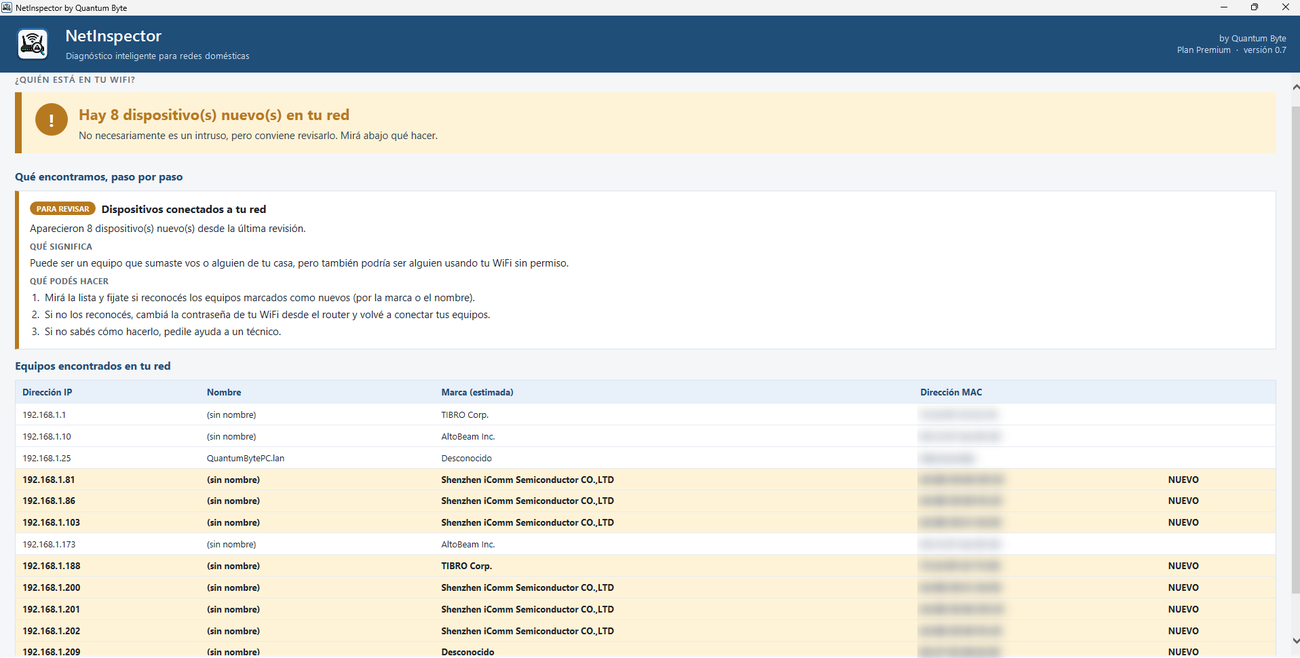Click the Marca (estimada) column header
This screenshot has width=1300, height=658.
point(477,392)
